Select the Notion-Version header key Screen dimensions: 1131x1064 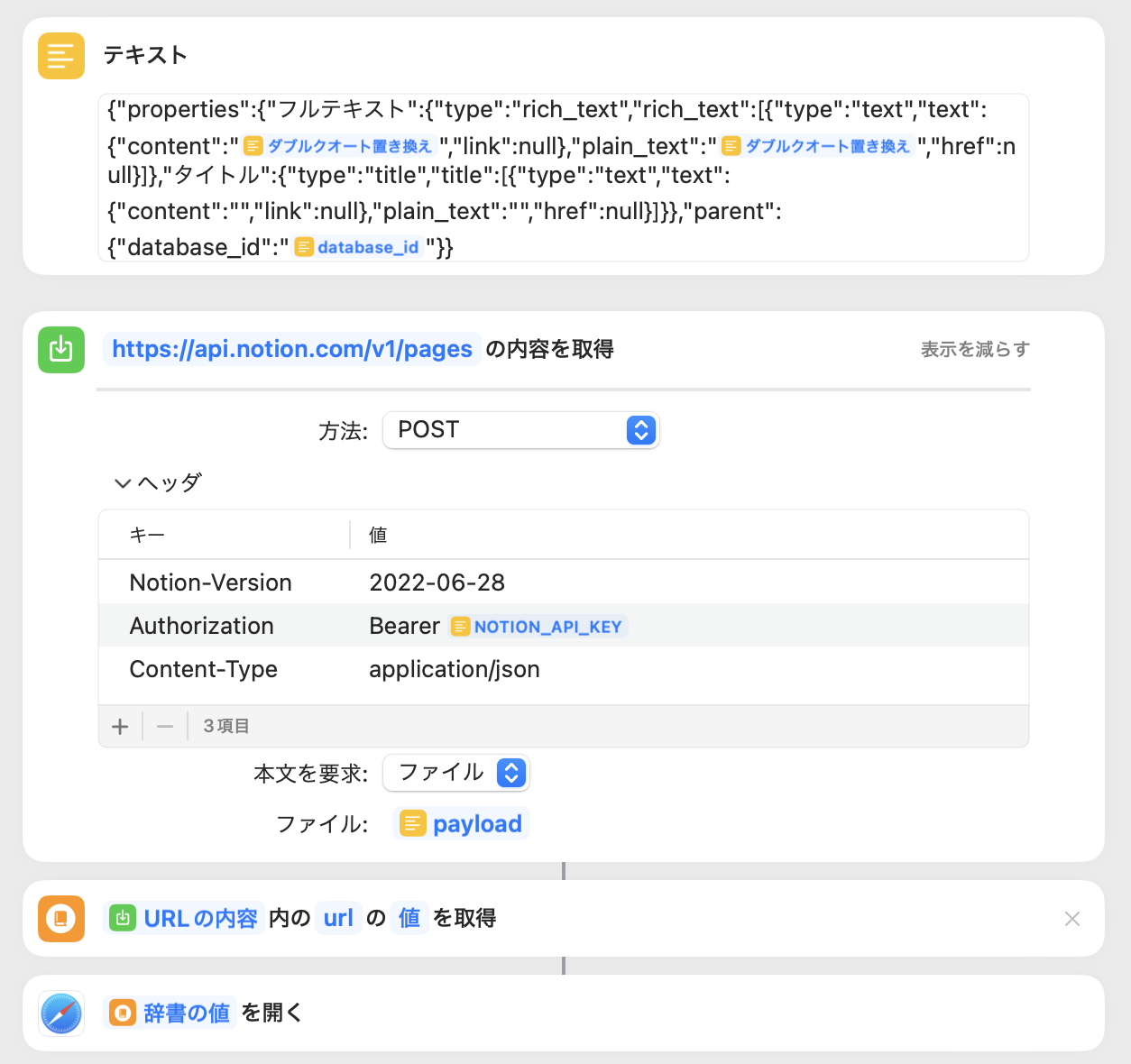pos(211,582)
